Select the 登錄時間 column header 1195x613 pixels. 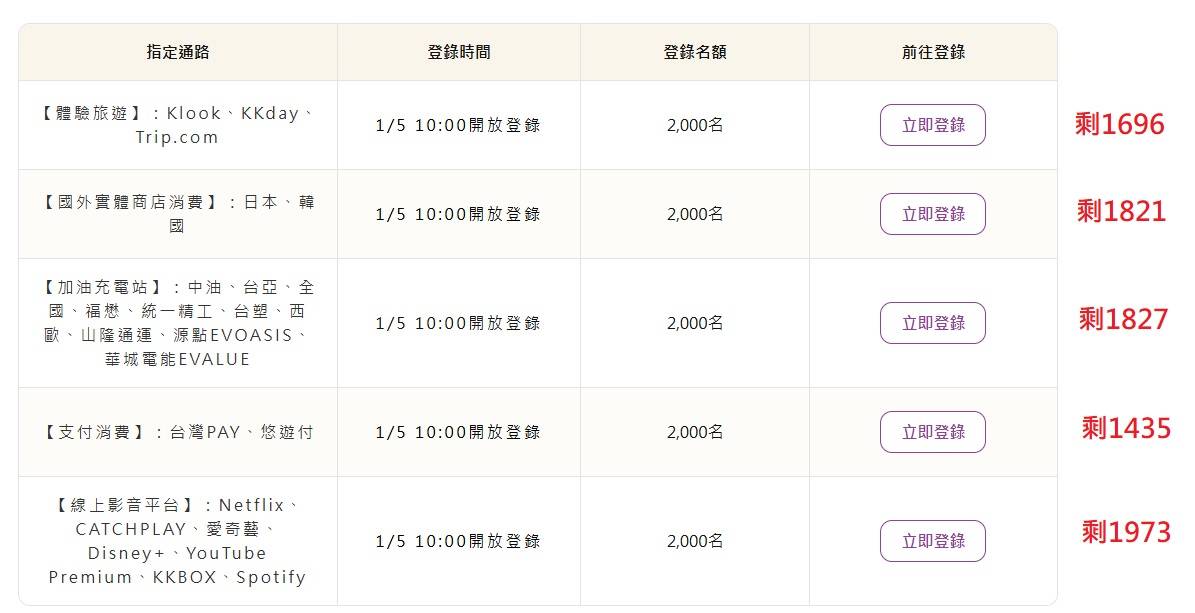point(459,52)
